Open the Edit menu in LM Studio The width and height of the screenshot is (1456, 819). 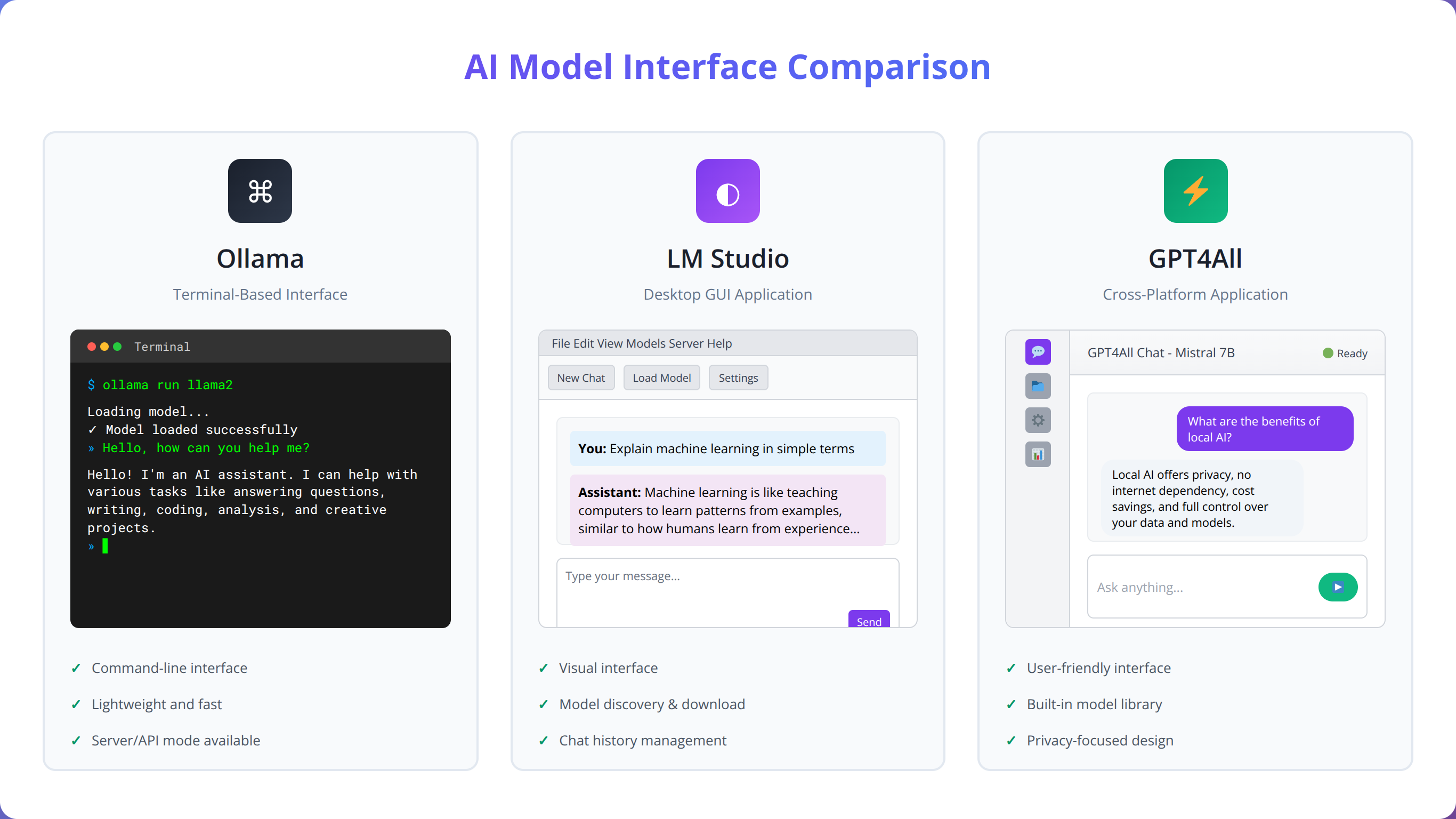tap(584, 343)
